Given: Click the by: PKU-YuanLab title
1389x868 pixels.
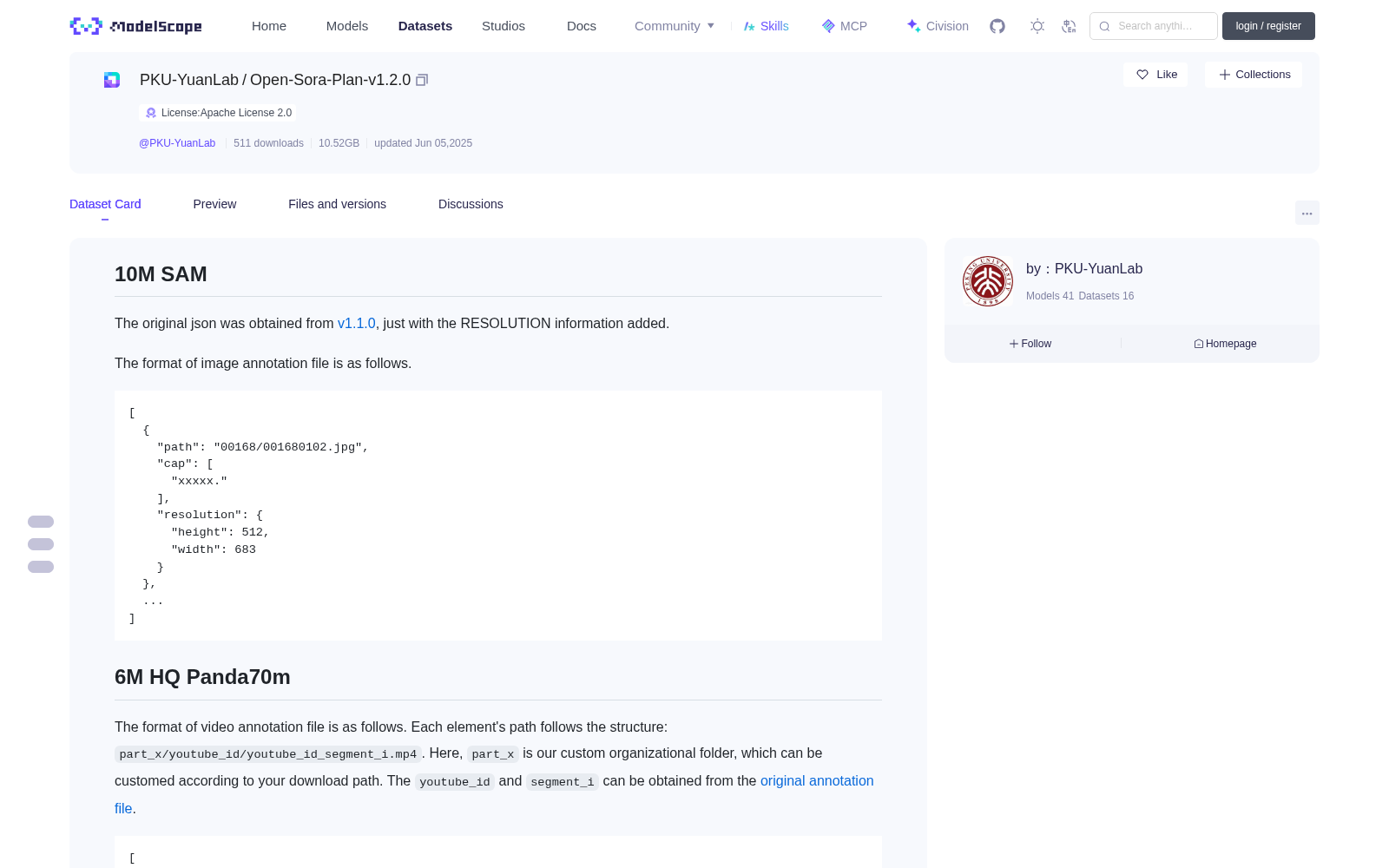Looking at the screenshot, I should coord(1084,269).
